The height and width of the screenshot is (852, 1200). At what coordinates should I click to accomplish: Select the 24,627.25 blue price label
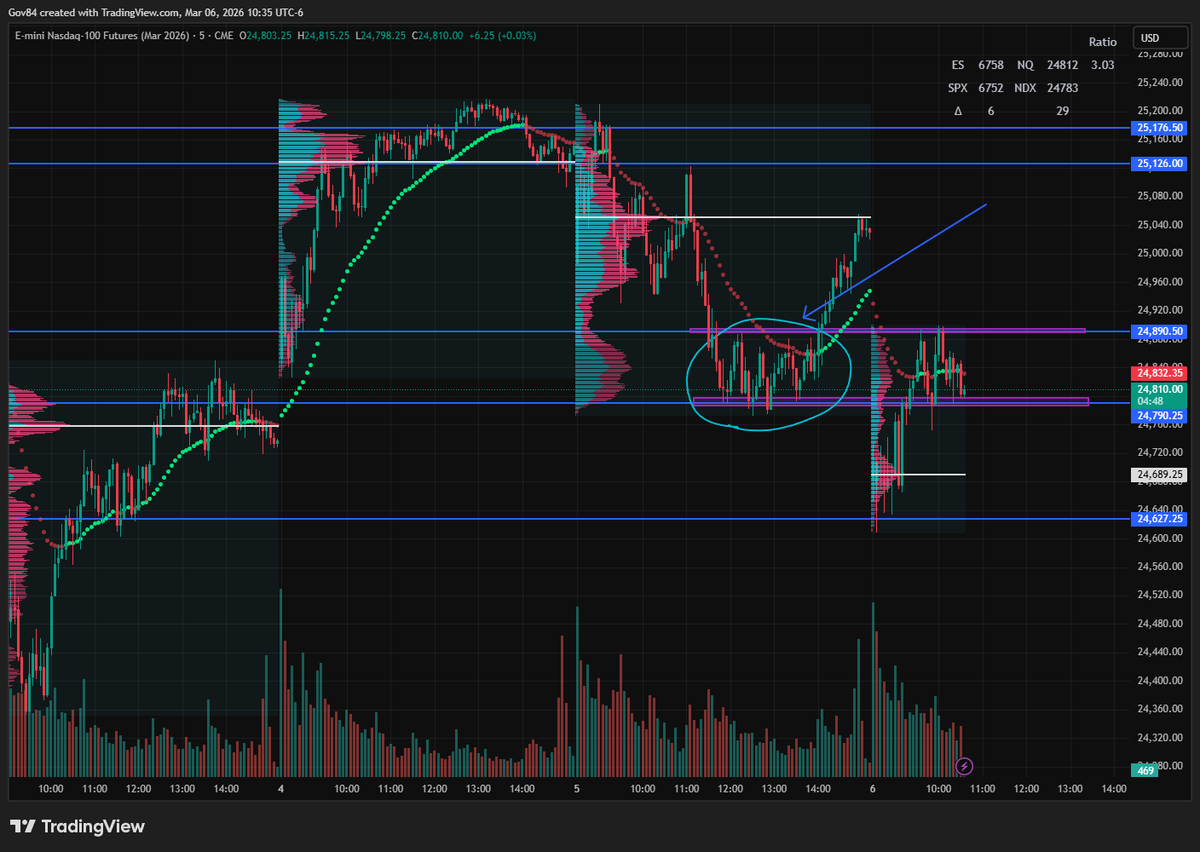point(1160,519)
